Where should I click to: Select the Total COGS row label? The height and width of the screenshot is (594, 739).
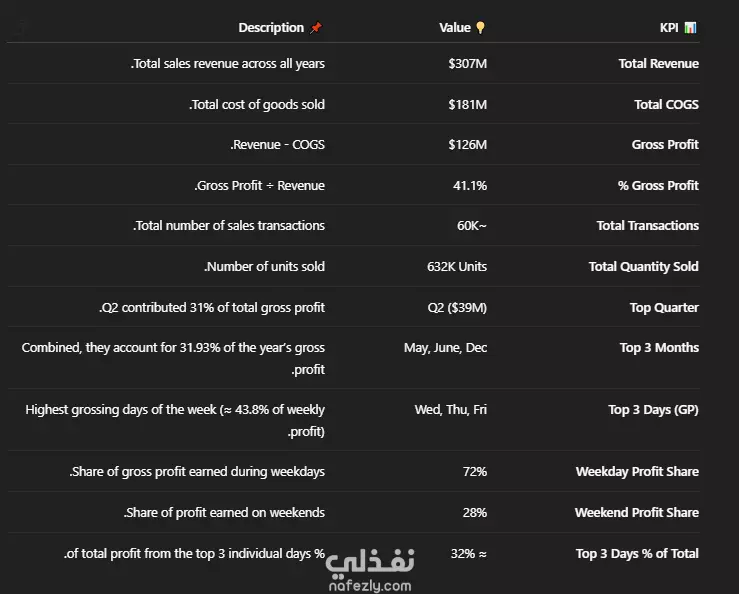click(x=666, y=105)
